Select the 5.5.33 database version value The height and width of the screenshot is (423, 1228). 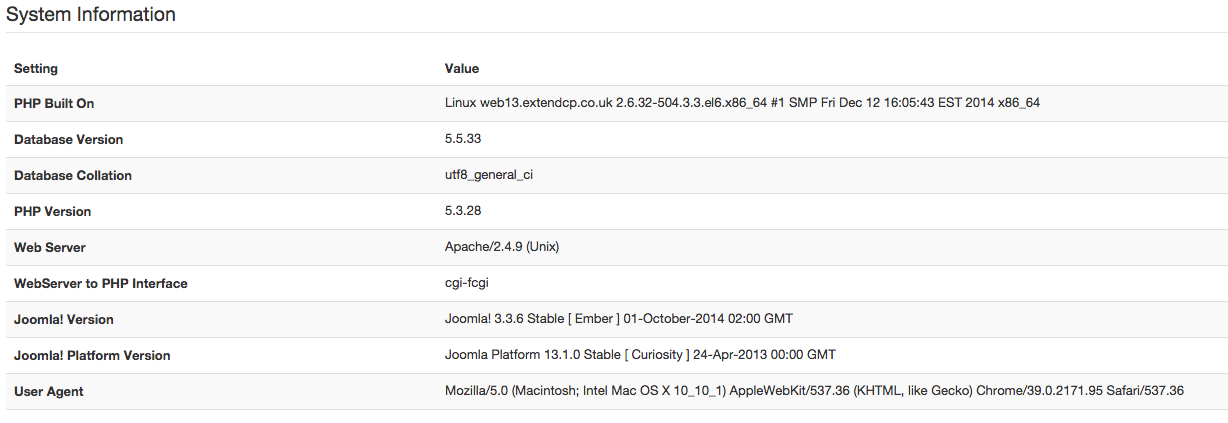coord(463,139)
